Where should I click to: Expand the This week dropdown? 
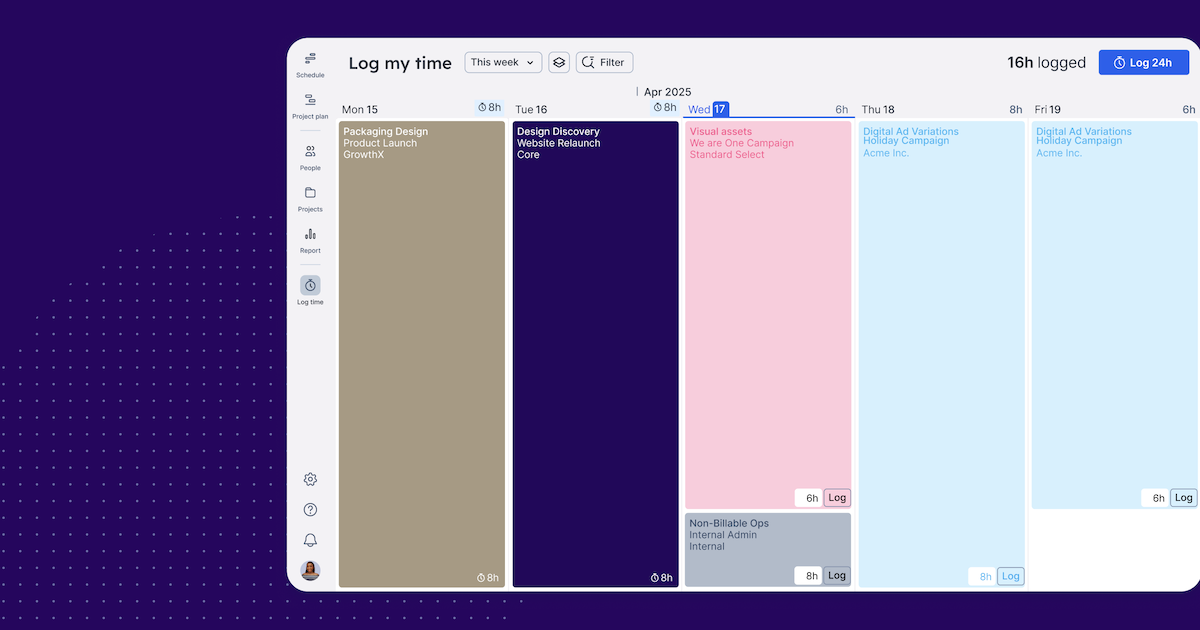503,62
